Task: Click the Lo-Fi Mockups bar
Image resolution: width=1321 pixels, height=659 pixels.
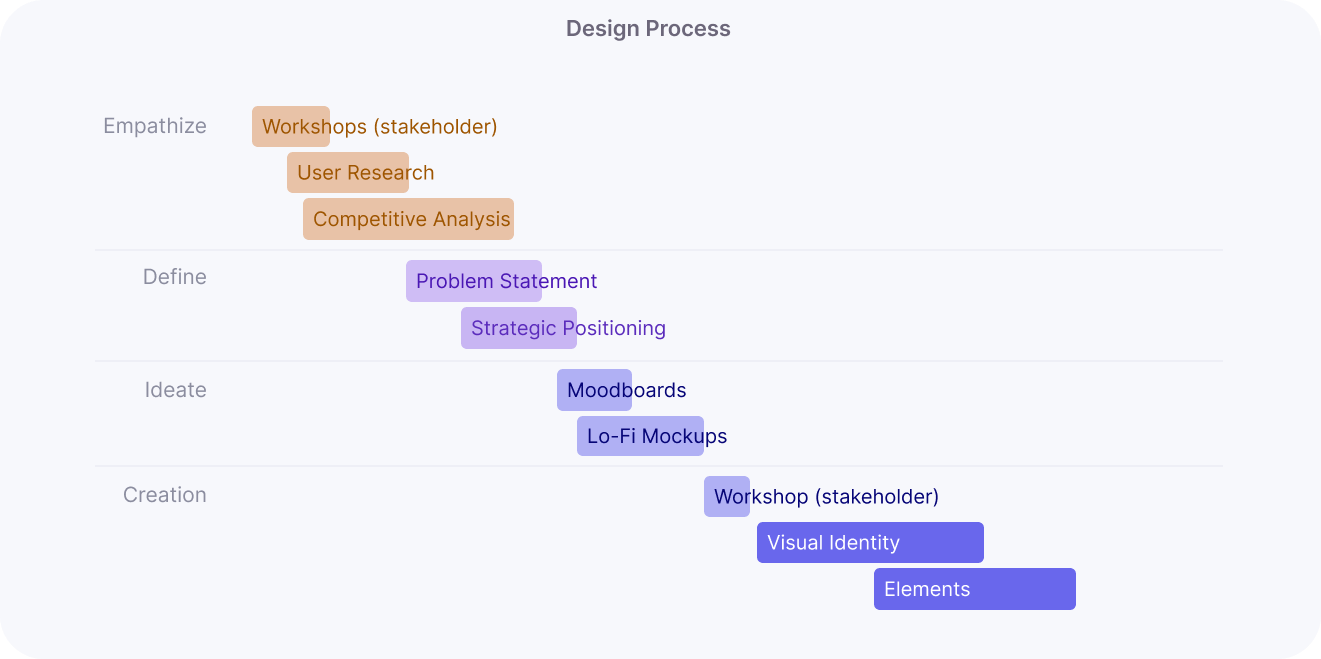Action: (x=640, y=436)
